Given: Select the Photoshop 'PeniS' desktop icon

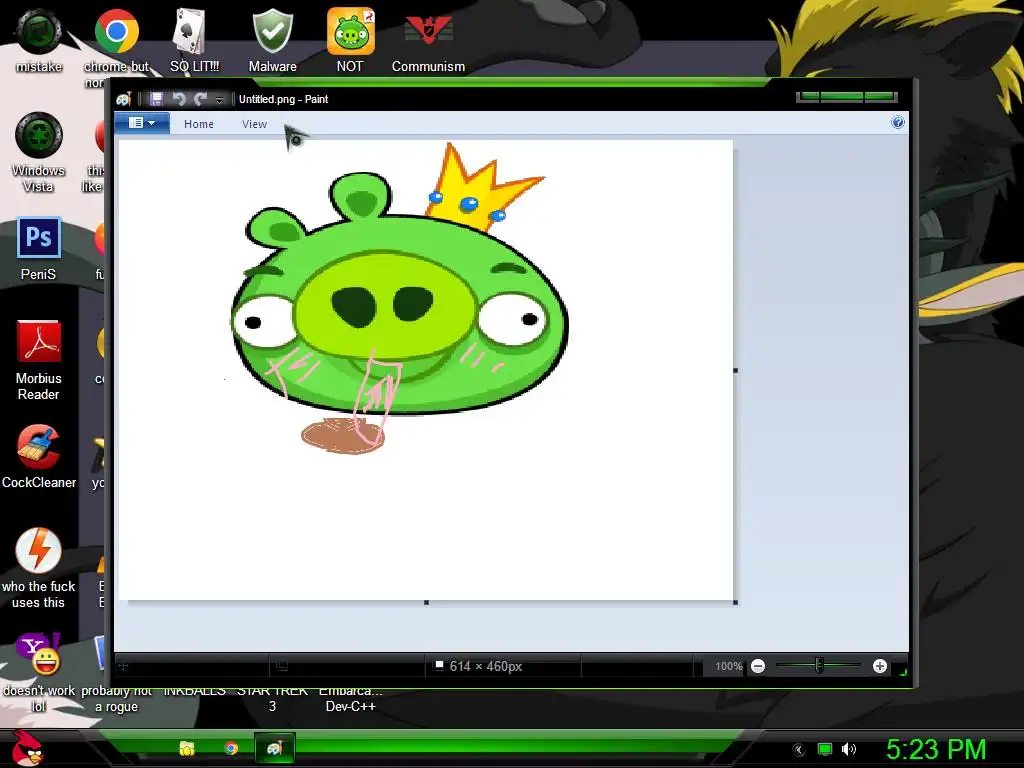Looking at the screenshot, I should pos(39,249).
